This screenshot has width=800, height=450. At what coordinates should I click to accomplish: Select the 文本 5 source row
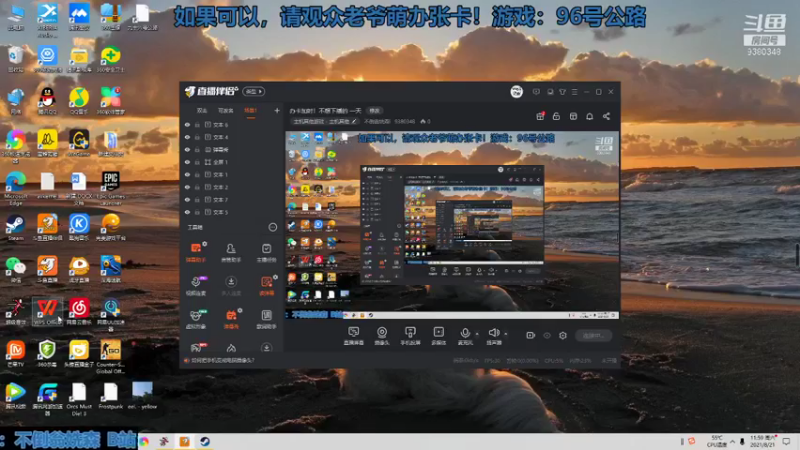coord(232,212)
